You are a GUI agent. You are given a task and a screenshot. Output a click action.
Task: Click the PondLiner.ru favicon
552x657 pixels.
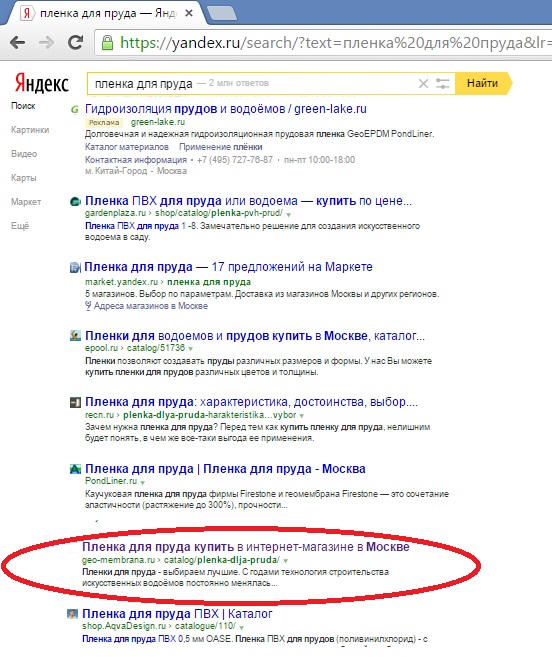tap(75, 469)
